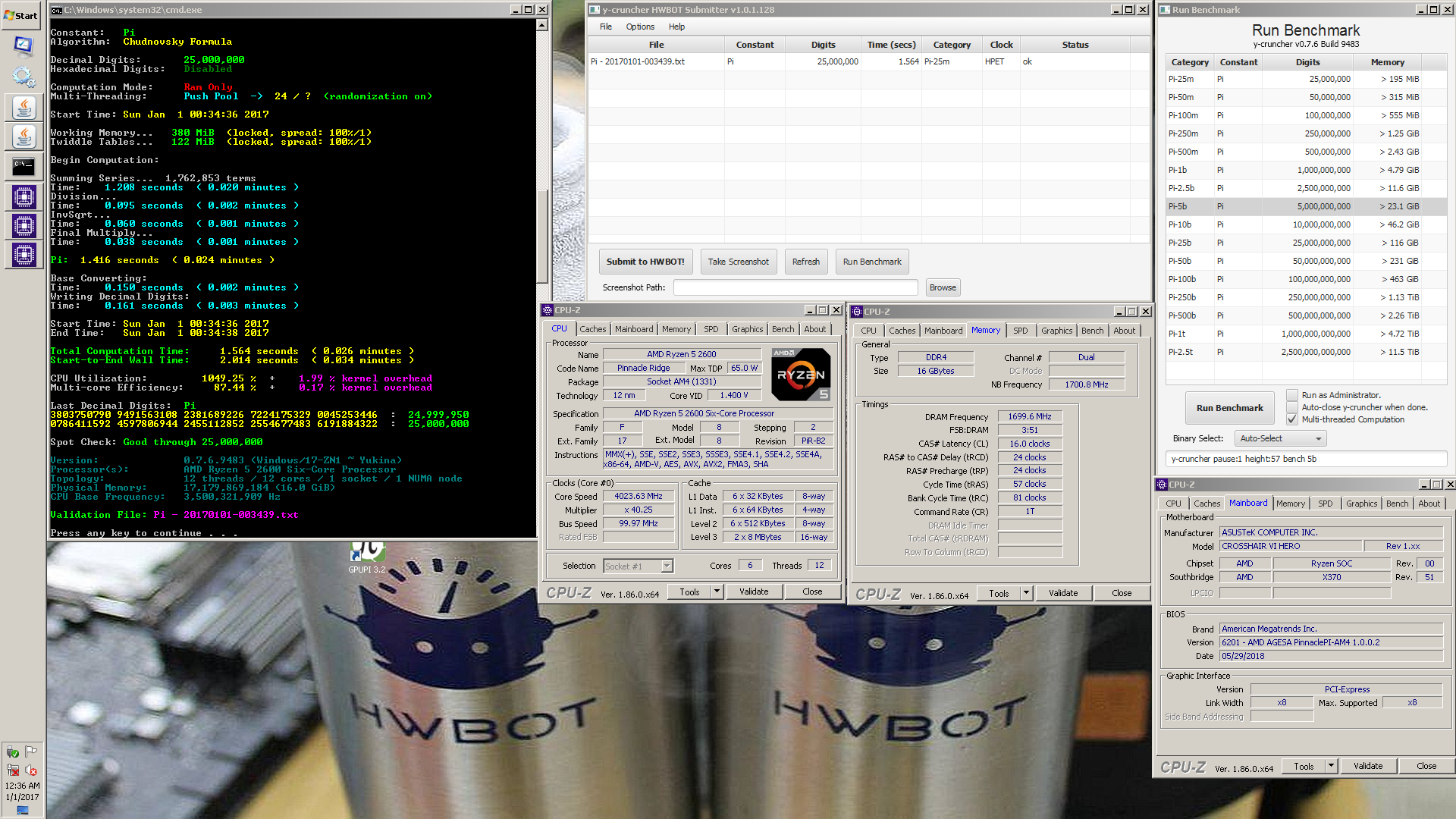Click title icon of CPU-Z CPU window
The image size is (1456, 819).
point(548,310)
